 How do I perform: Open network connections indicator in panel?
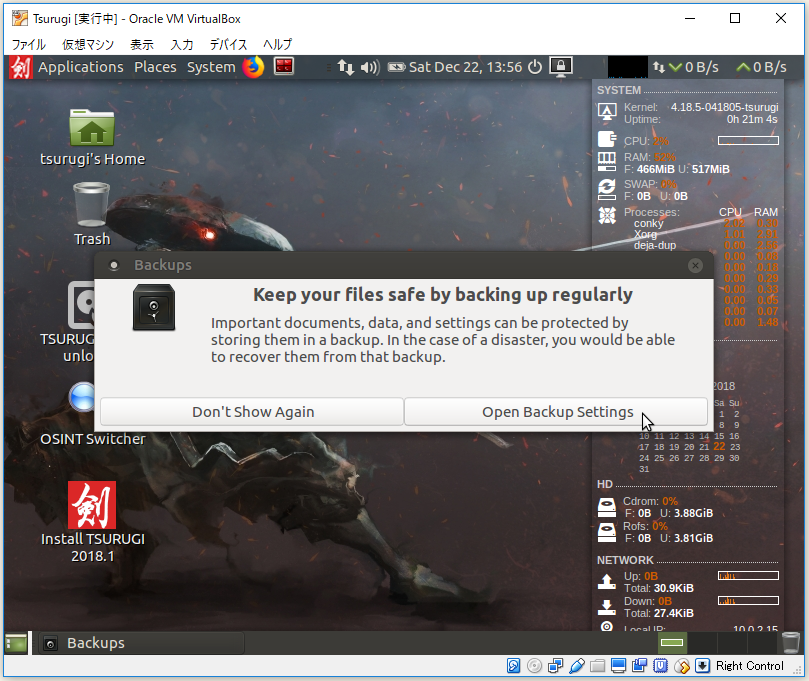(x=345, y=67)
